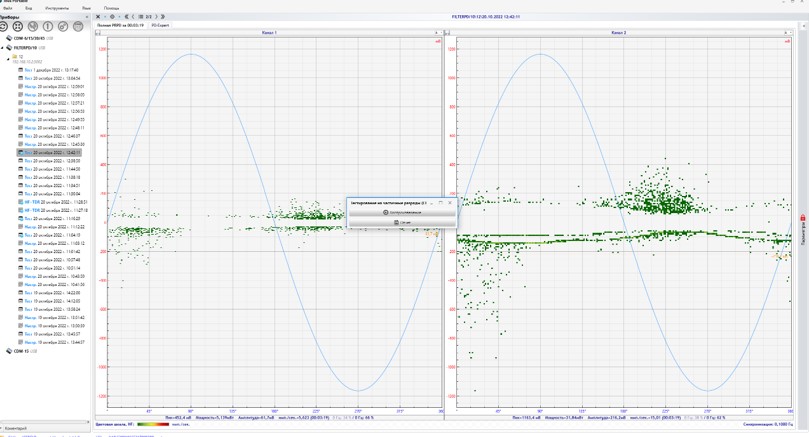
Task: Open the Файл menu
Action: 9,8
